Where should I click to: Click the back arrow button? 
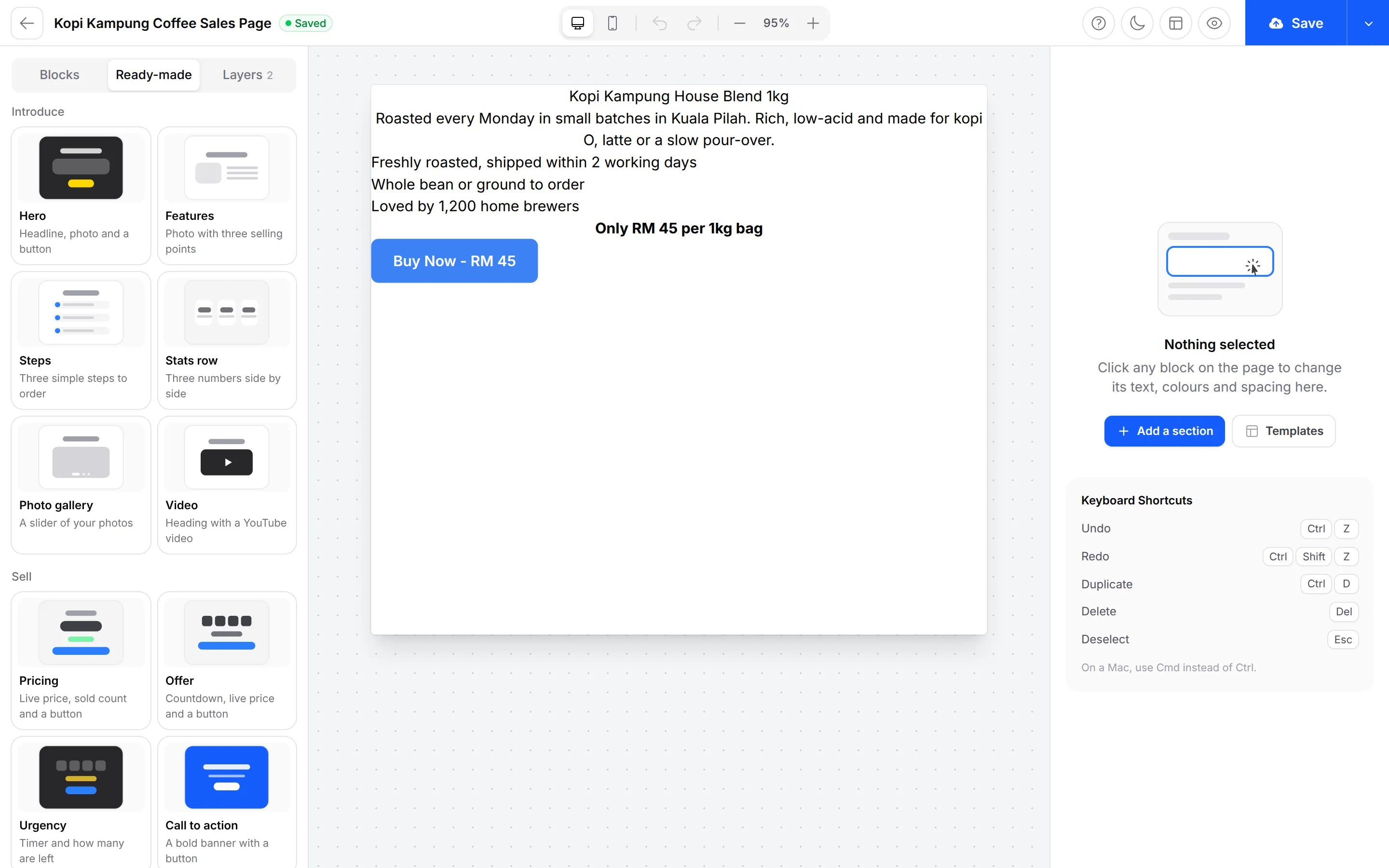27,23
